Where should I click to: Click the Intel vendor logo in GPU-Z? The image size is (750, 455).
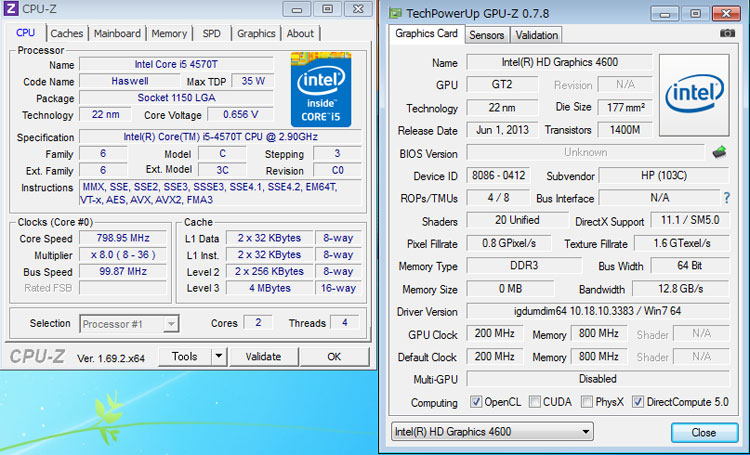pos(694,95)
